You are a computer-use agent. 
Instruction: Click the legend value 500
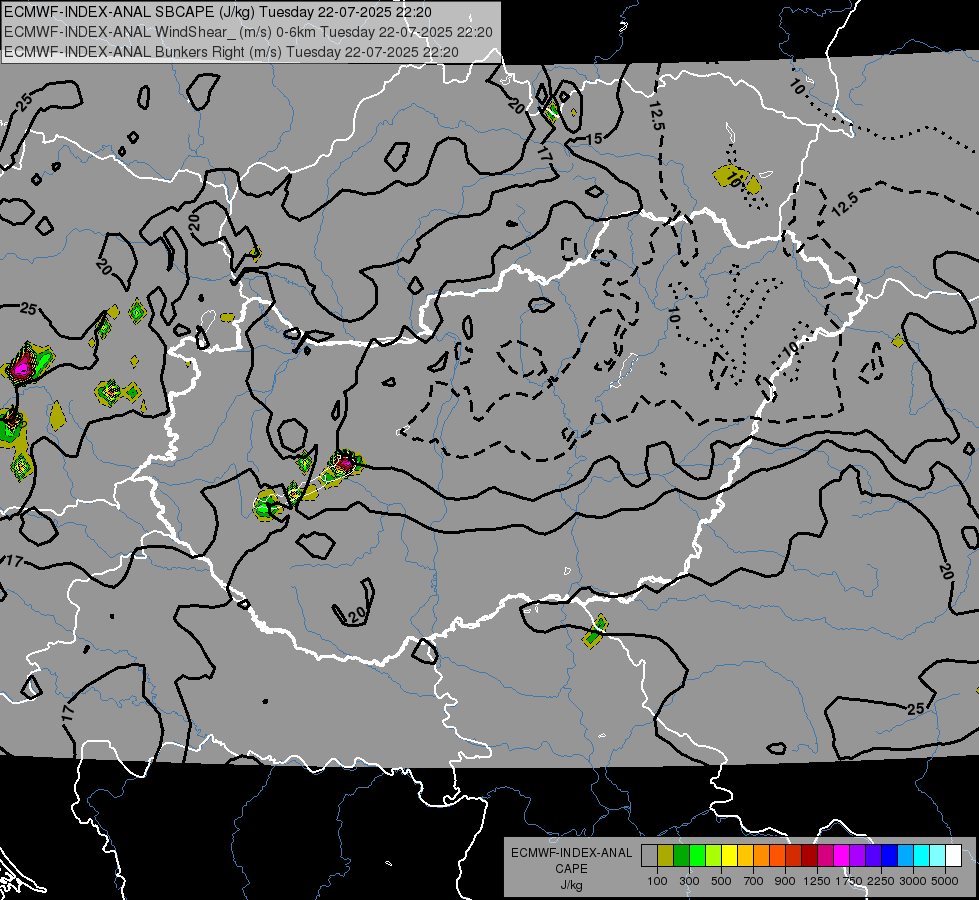coord(721,881)
